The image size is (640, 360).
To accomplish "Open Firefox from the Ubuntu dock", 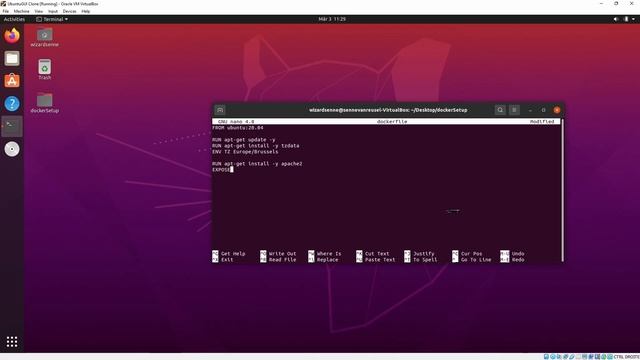I will (12, 36).
